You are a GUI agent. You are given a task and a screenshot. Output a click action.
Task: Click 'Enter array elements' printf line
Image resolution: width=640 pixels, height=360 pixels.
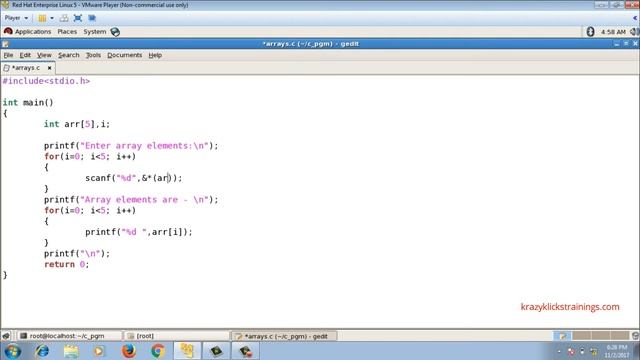[x=131, y=146]
